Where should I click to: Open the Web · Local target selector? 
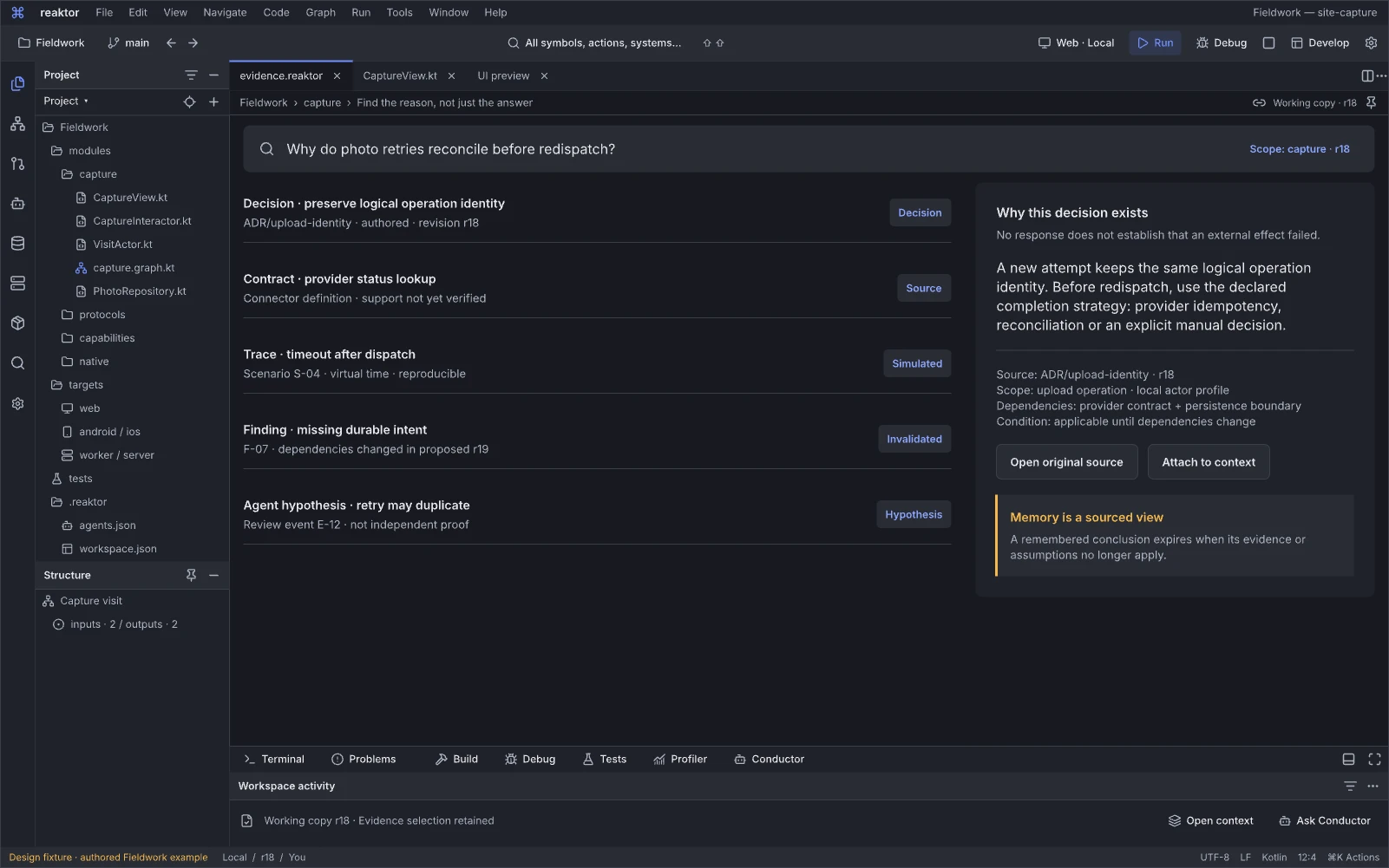coord(1076,42)
